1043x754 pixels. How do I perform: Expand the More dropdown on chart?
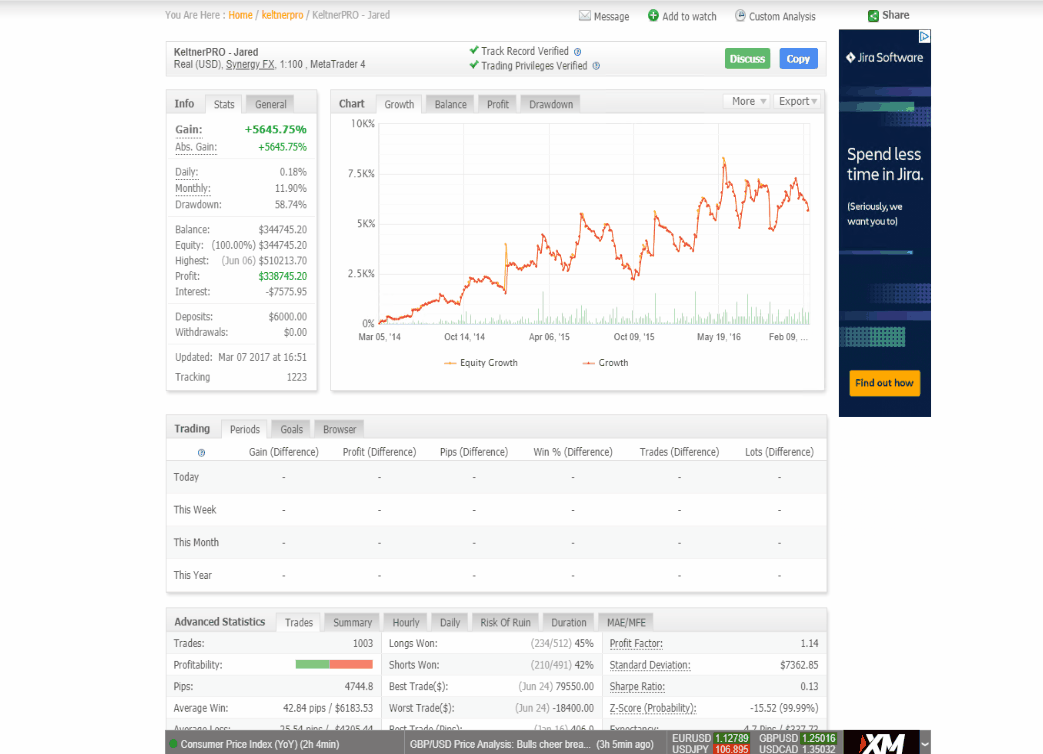748,101
